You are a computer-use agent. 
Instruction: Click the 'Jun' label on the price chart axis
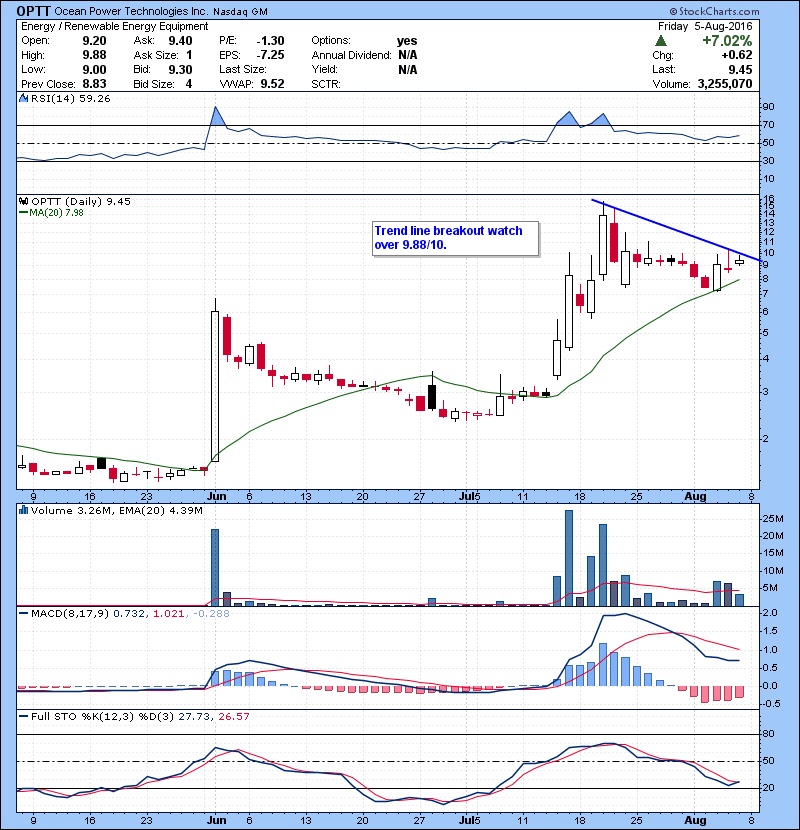pyautogui.click(x=217, y=497)
